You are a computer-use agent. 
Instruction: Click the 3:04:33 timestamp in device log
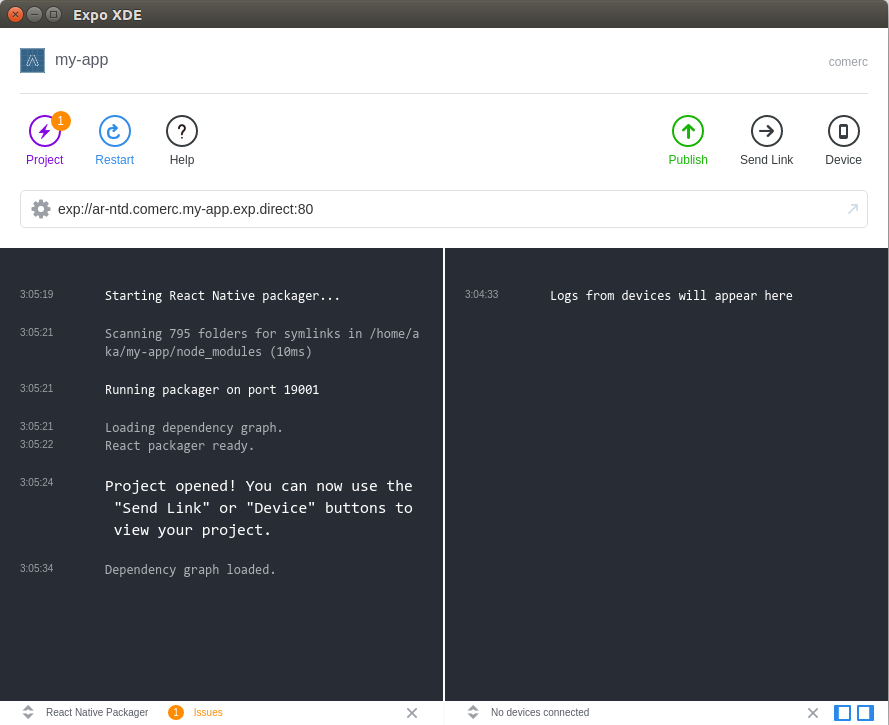point(482,295)
